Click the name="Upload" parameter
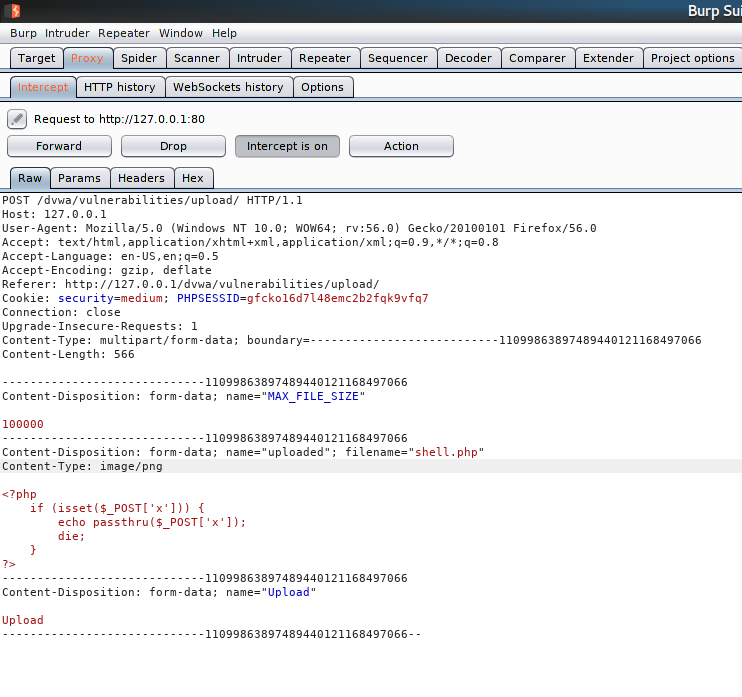This screenshot has width=742, height=697. pyautogui.click(x=271, y=592)
